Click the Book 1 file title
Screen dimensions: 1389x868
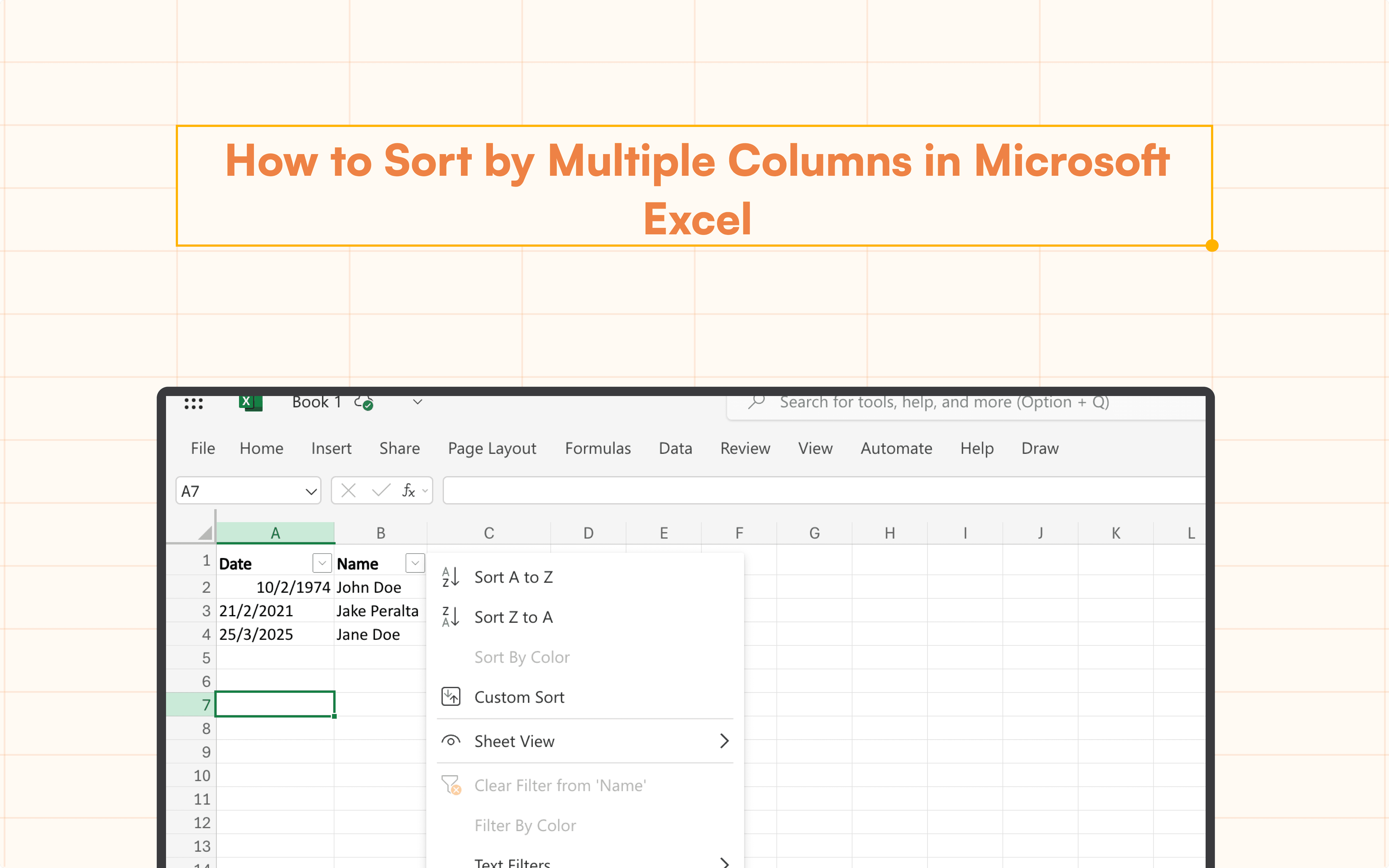point(317,403)
